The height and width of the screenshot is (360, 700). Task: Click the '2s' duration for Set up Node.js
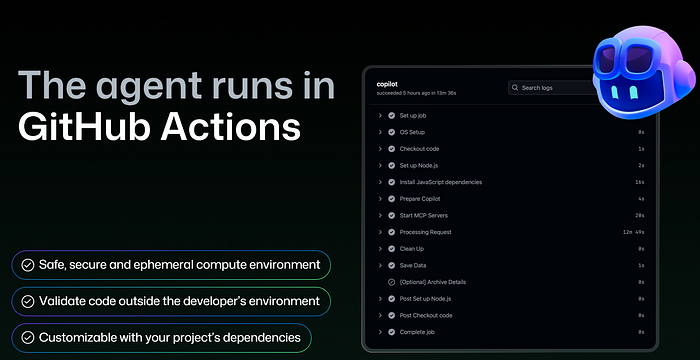click(x=641, y=166)
